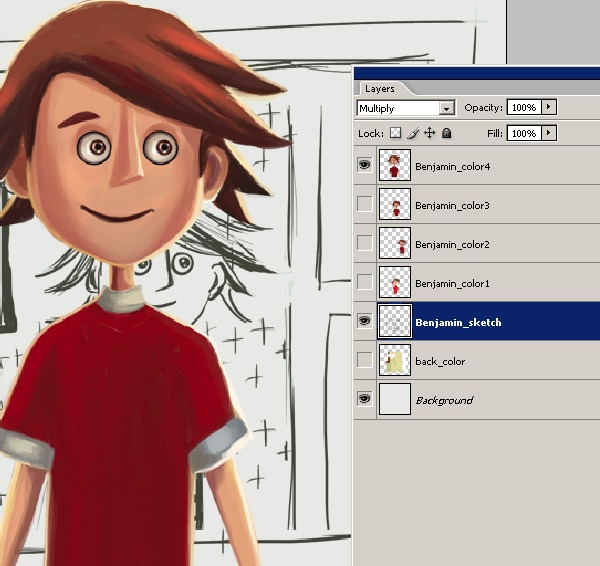Click Benjamin_sketch layer thumbnail
The width and height of the screenshot is (600, 566).
[x=395, y=321]
